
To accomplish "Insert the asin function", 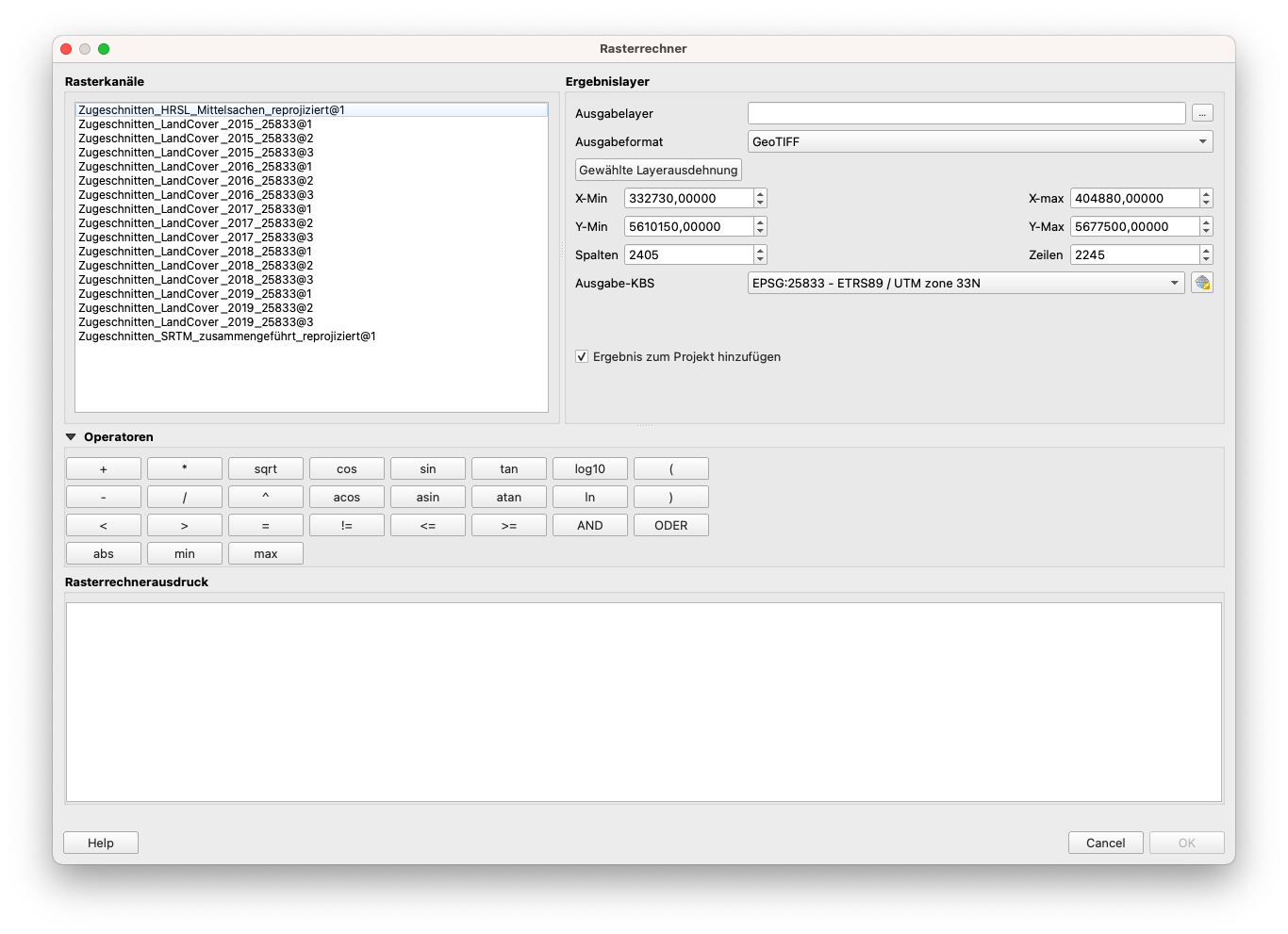I will (428, 497).
